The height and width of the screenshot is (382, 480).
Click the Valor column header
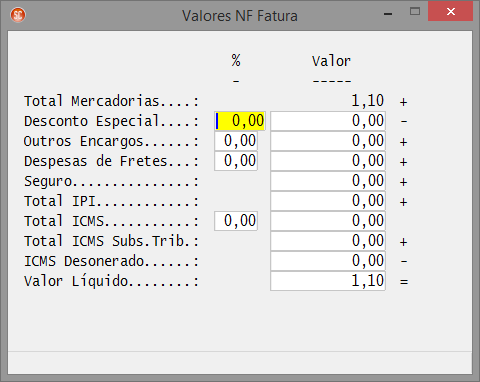click(331, 61)
